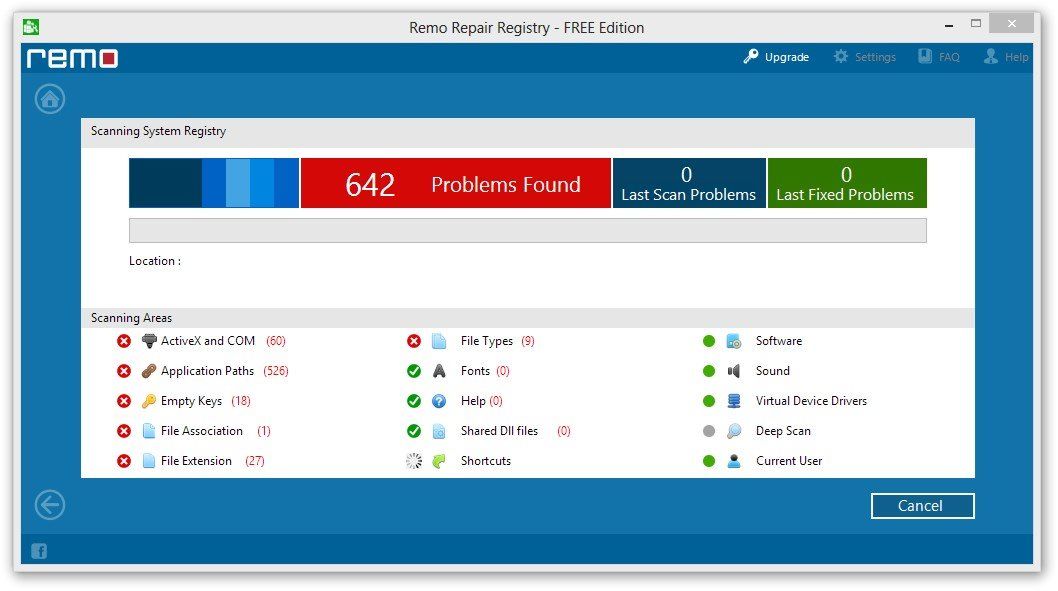Click the green status dot for Sound
This screenshot has width=1058, height=591.
[x=709, y=371]
